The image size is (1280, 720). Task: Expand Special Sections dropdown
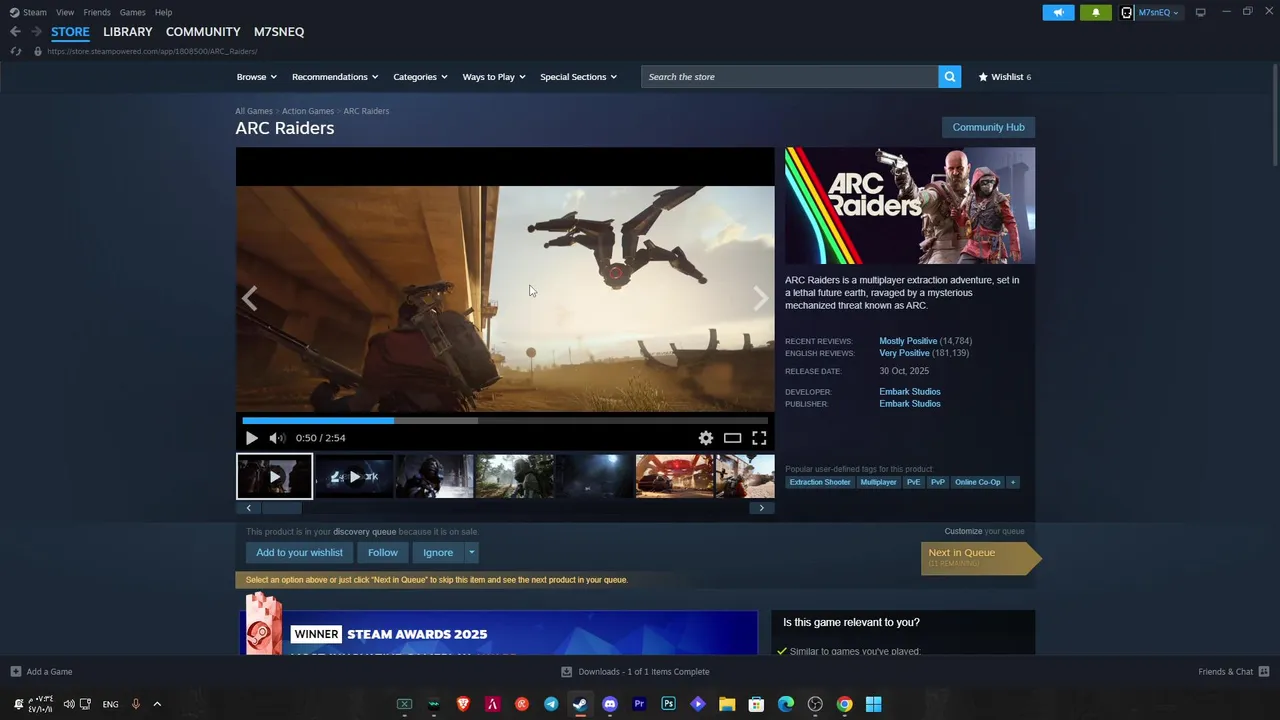tap(578, 77)
